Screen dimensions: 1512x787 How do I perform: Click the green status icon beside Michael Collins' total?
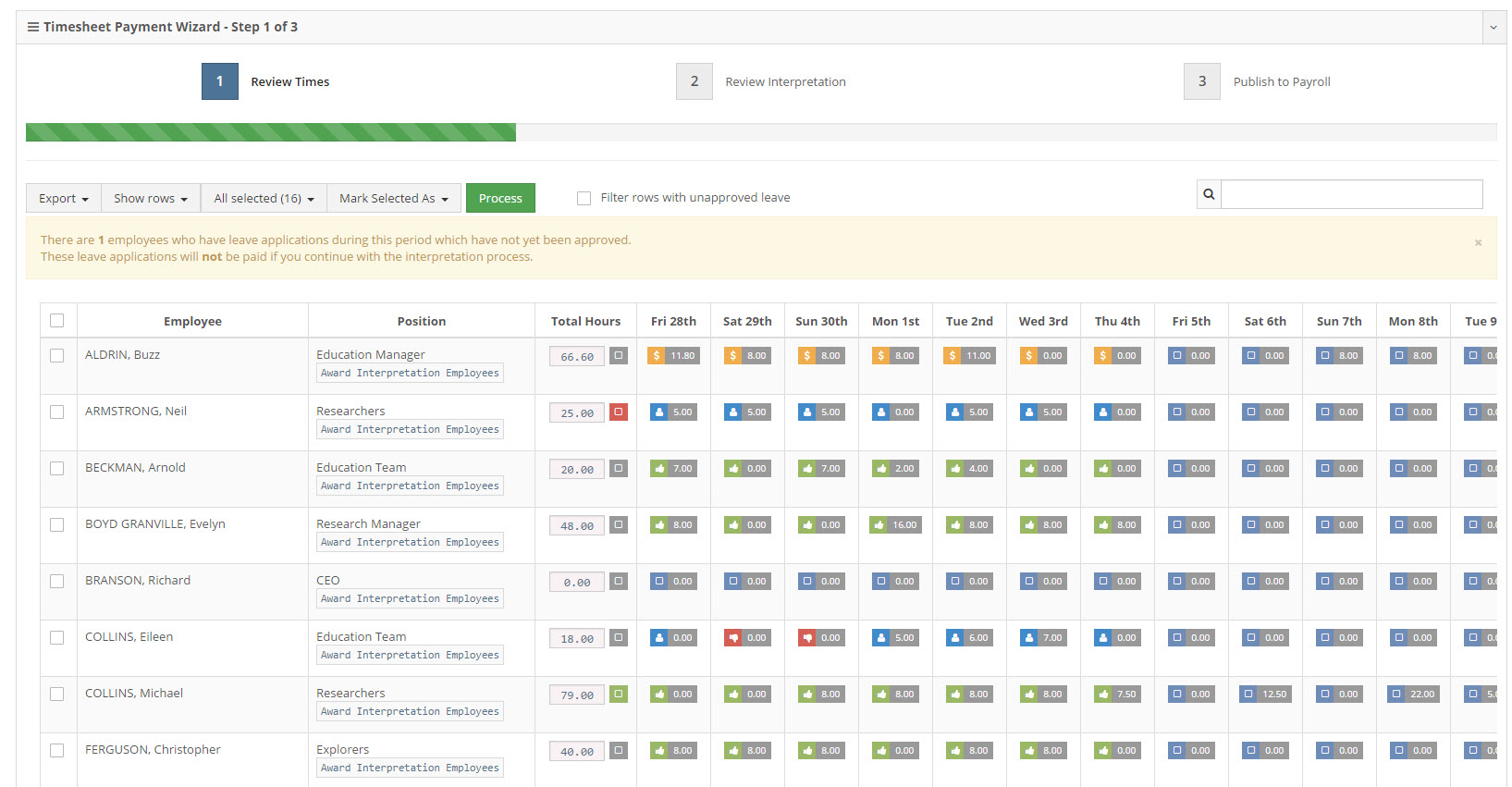tap(619, 694)
